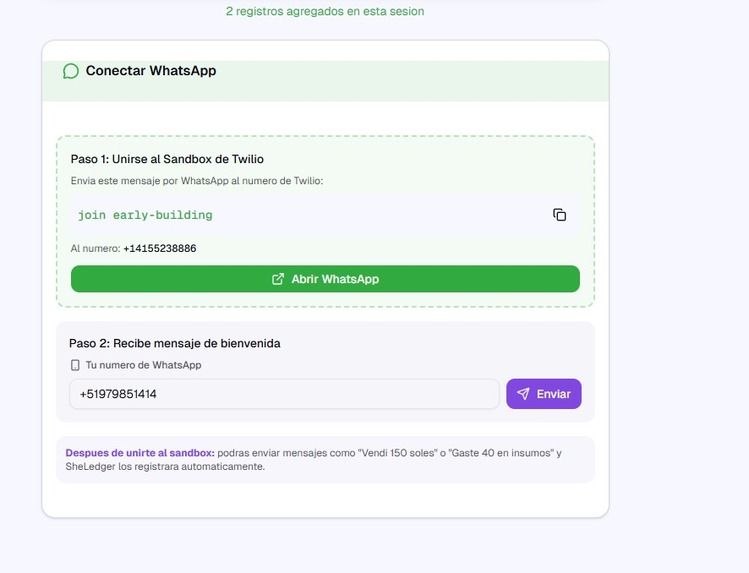Click the Conectar WhatsApp heading
This screenshot has height=573, width=749.
click(151, 71)
